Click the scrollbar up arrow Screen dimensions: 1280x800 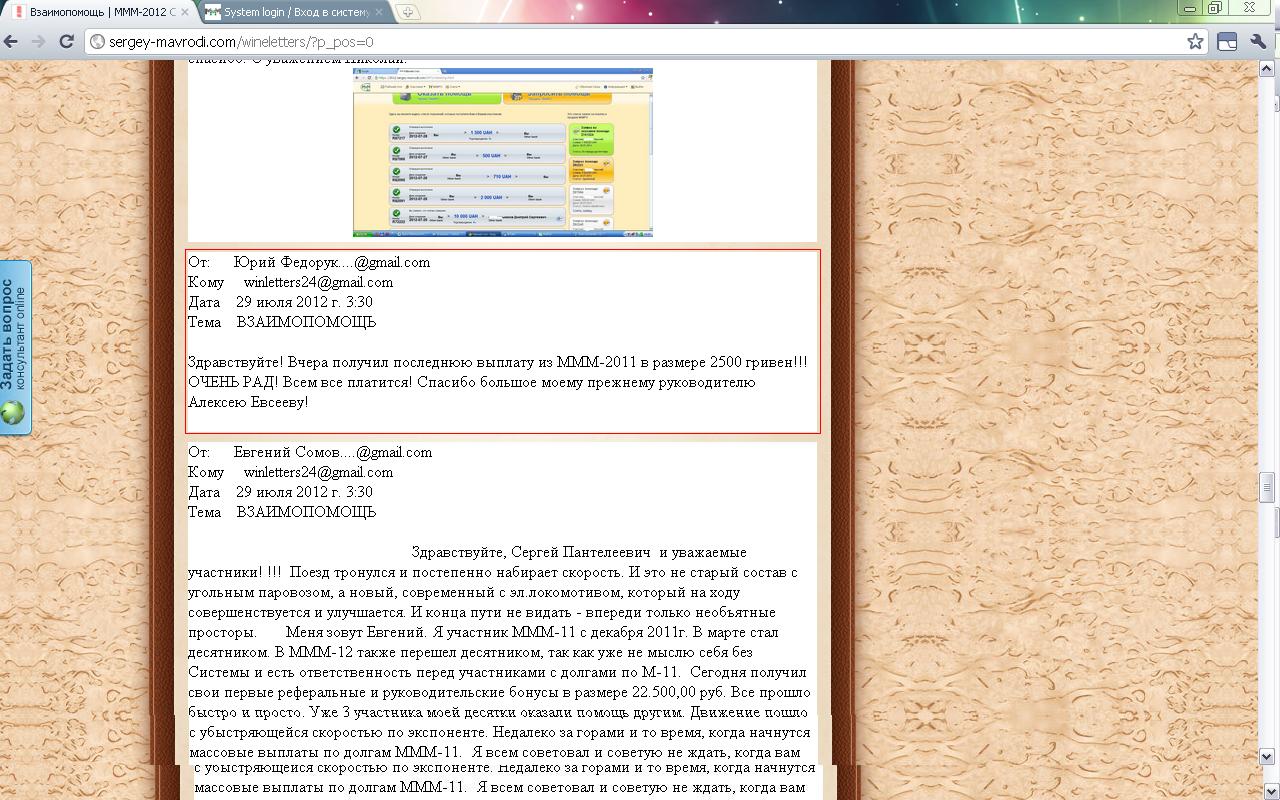(x=1267, y=68)
